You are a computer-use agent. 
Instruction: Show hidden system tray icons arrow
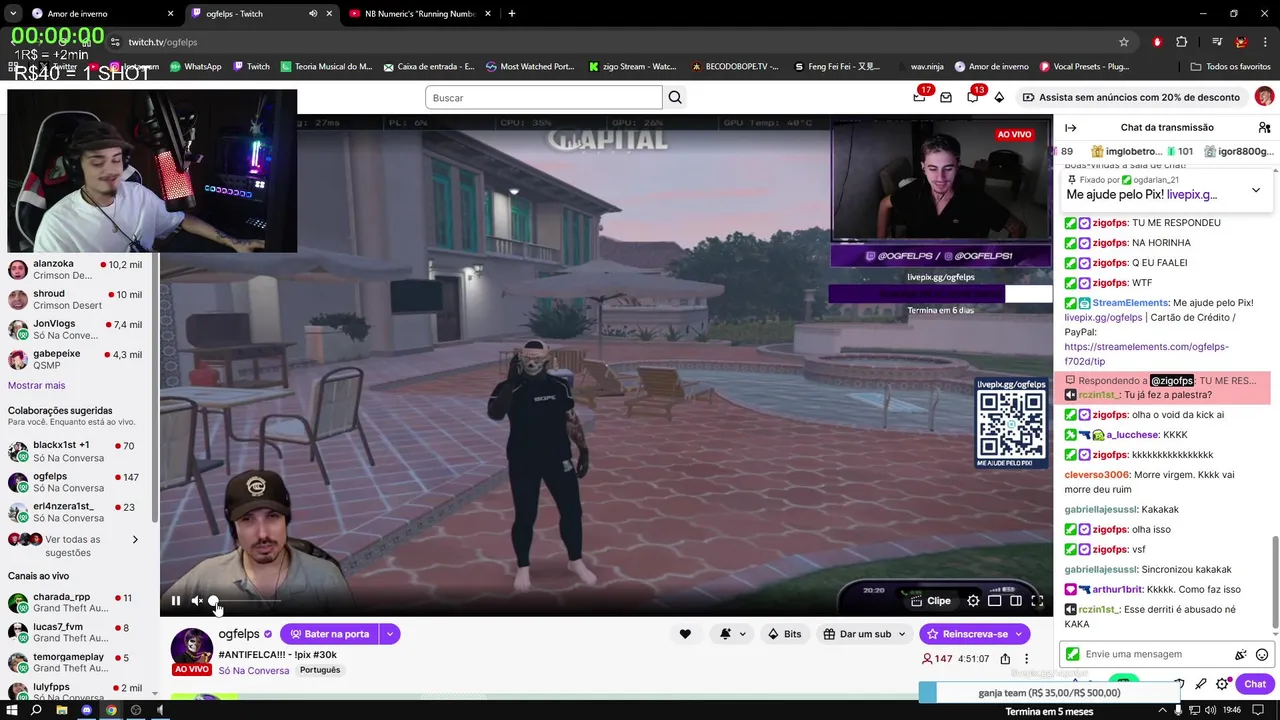point(1163,710)
